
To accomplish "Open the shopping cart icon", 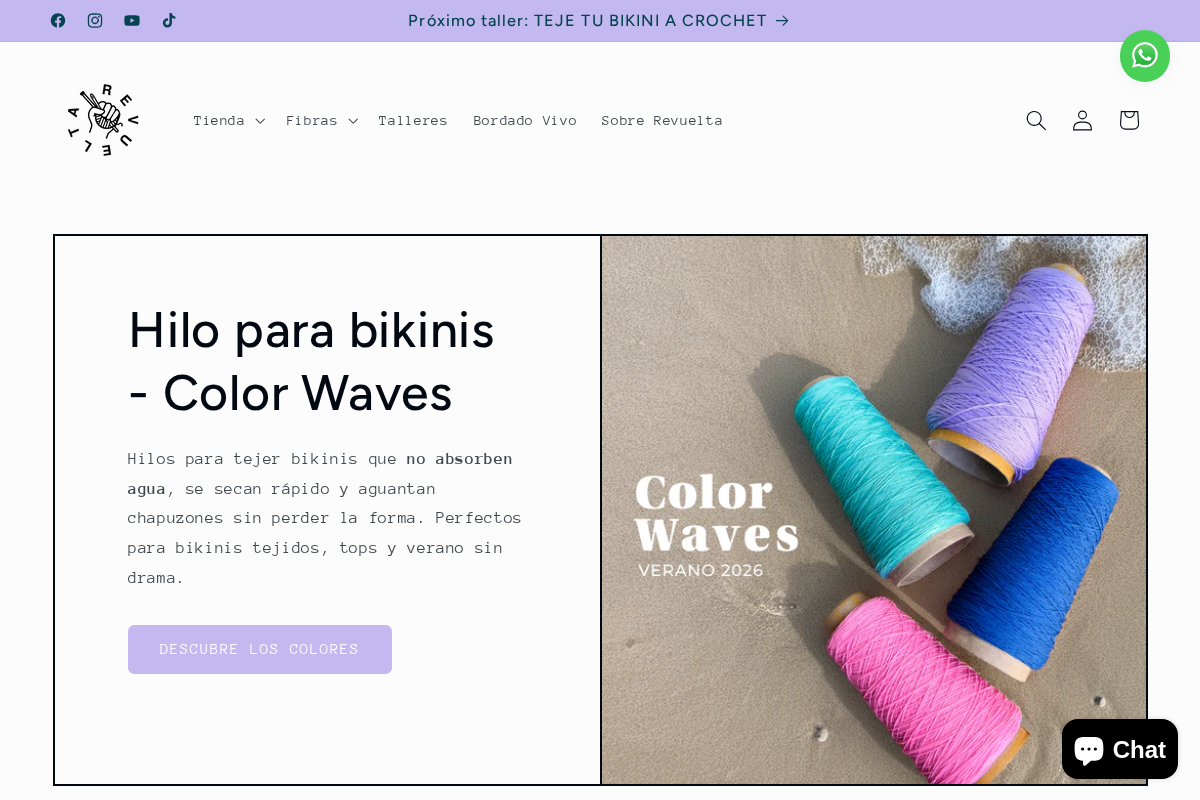I will tap(1129, 120).
